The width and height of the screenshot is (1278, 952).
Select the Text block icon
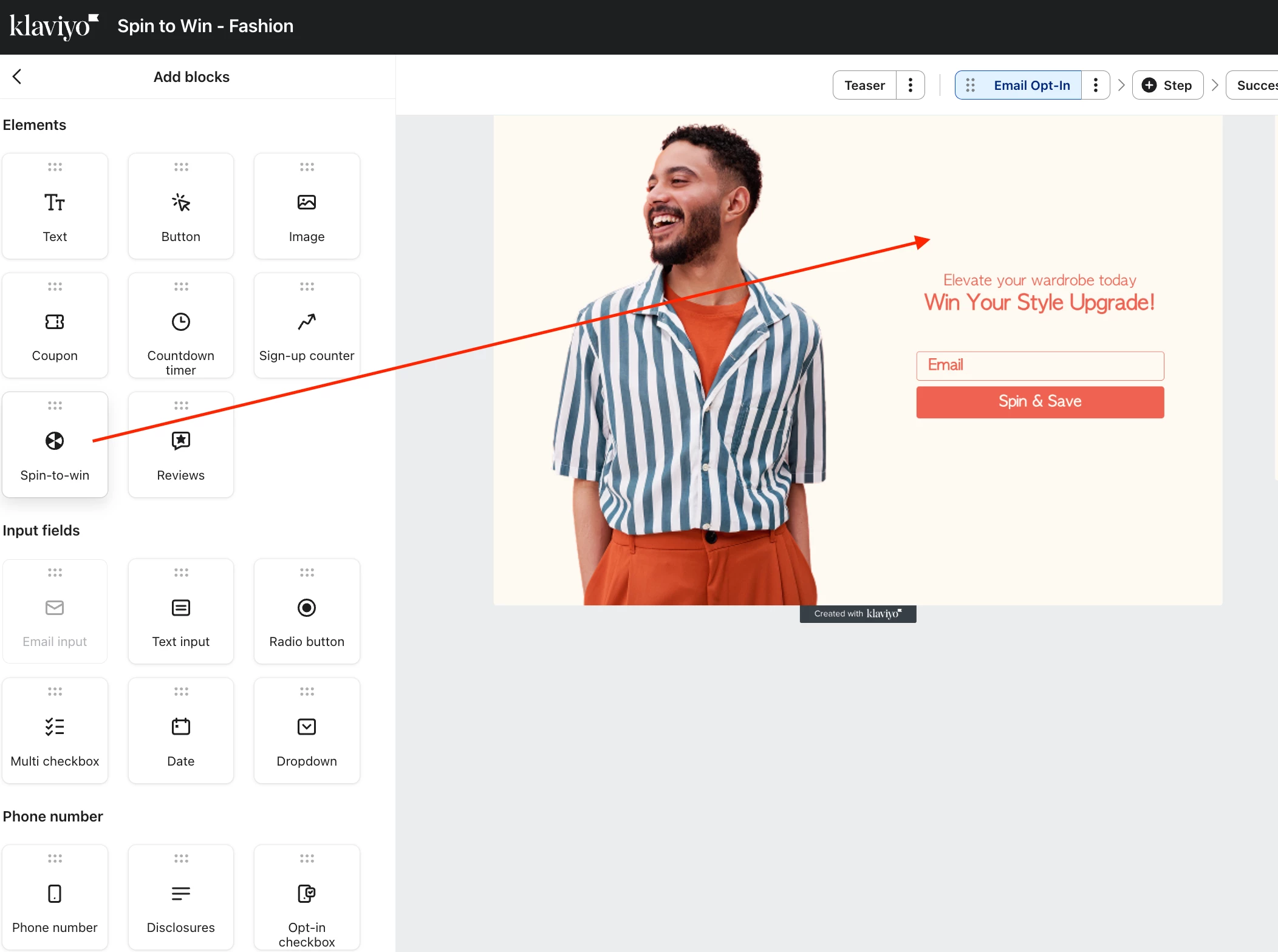[55, 203]
